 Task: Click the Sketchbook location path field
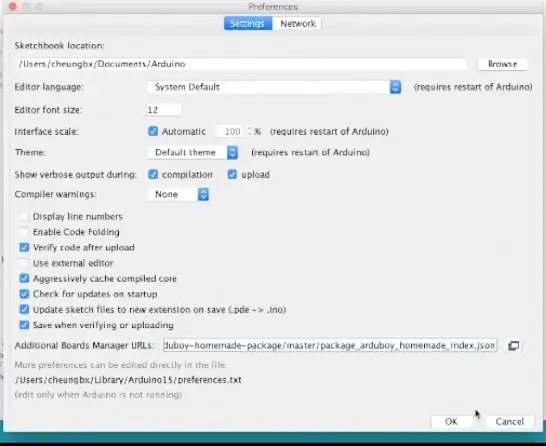[x=241, y=64]
